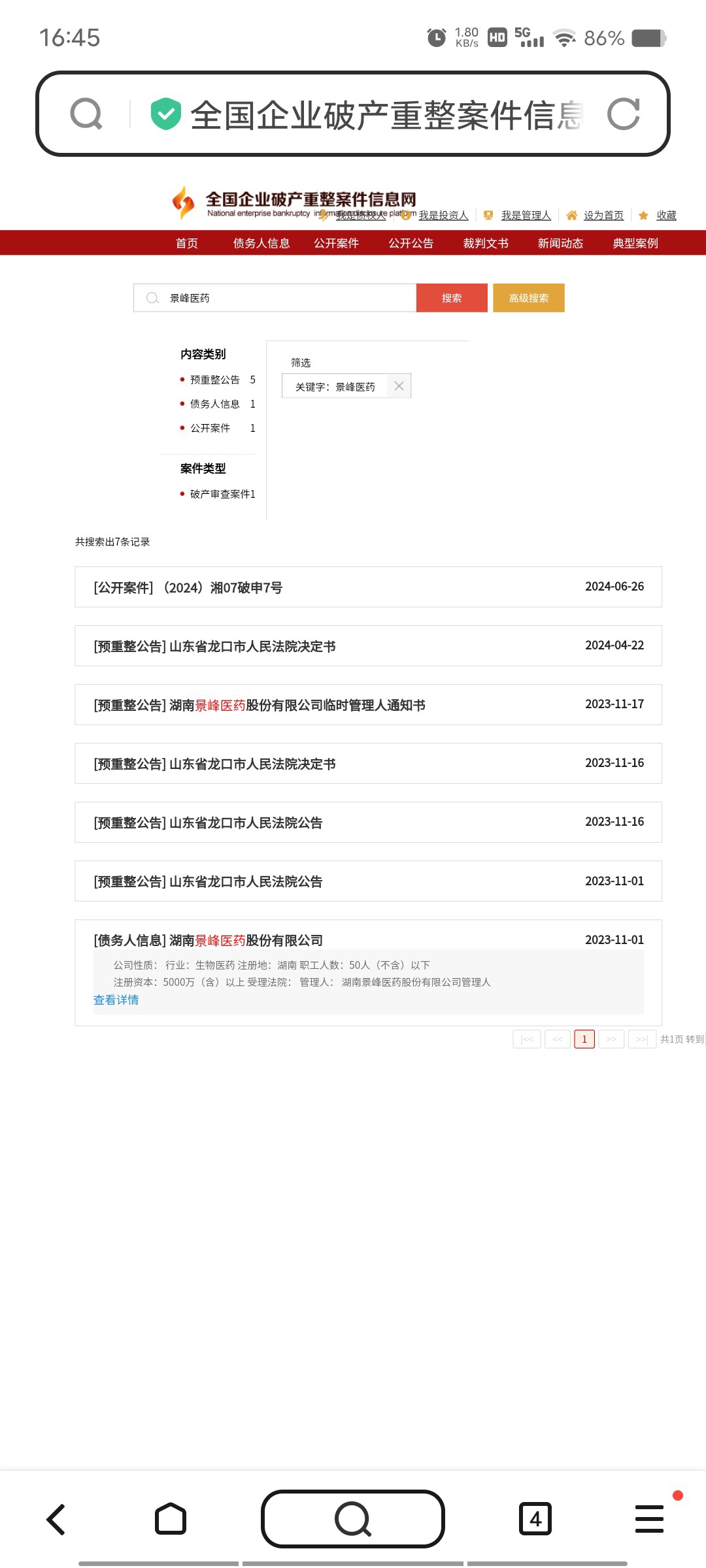This screenshot has height=1568, width=706.
Task: Tap the site flame logo
Action: pos(184,203)
